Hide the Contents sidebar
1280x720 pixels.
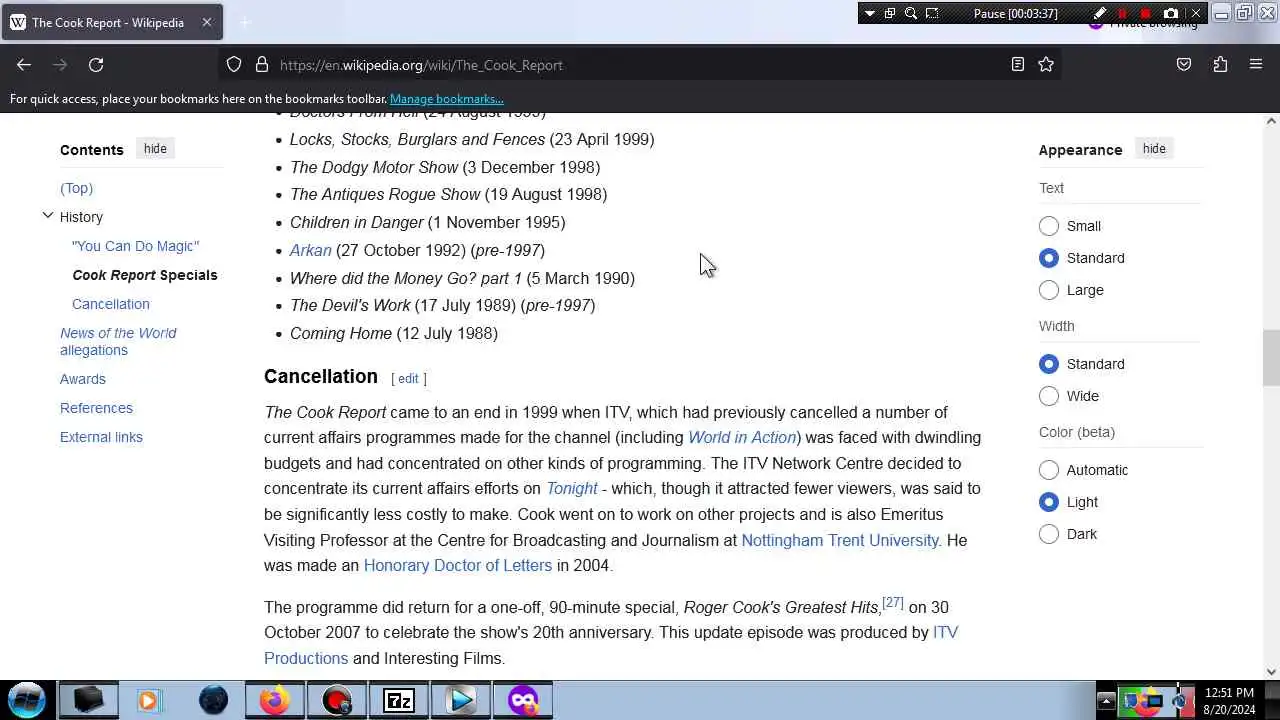coord(155,149)
